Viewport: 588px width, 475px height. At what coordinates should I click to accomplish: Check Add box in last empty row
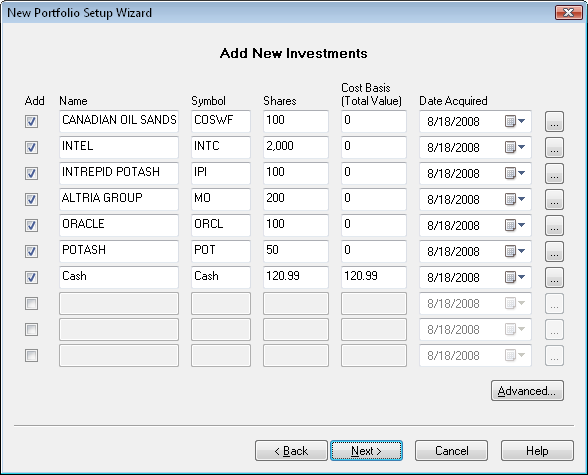[32, 355]
